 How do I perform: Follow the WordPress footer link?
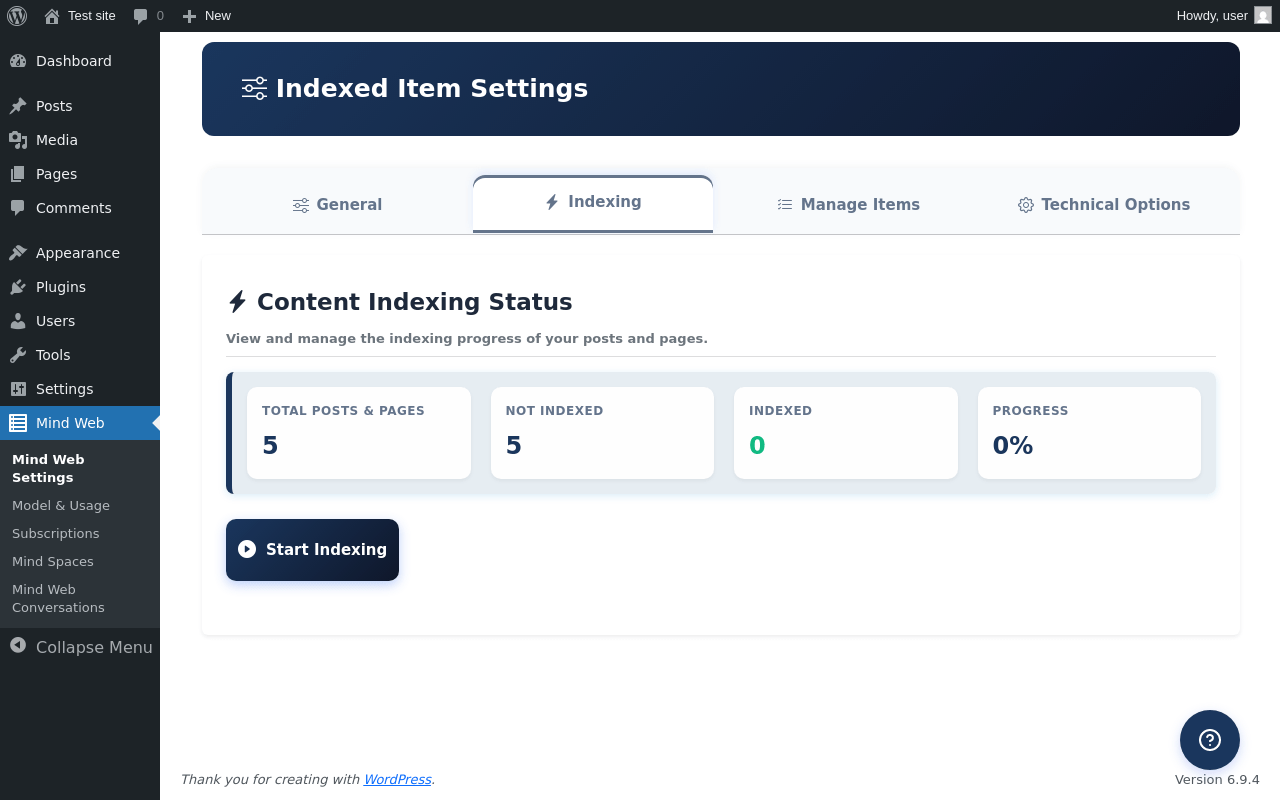pos(397,780)
